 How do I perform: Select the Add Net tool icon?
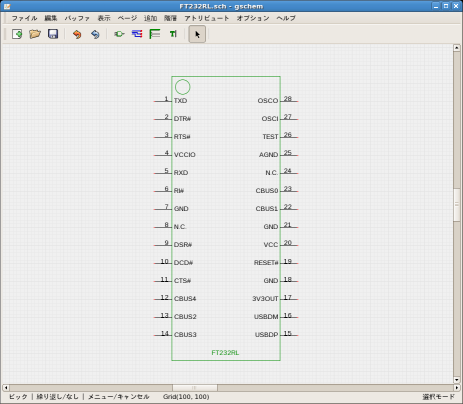point(137,34)
